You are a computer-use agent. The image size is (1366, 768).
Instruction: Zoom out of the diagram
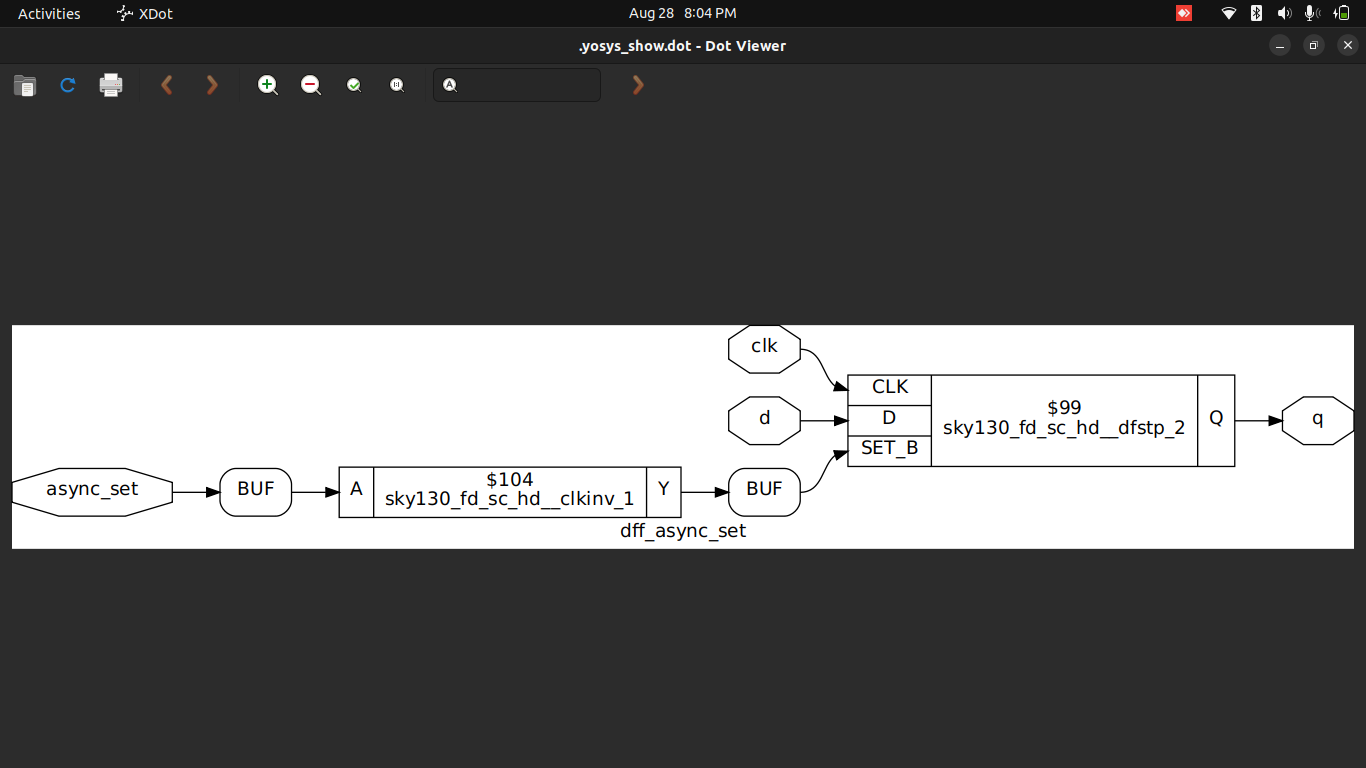[x=310, y=85]
